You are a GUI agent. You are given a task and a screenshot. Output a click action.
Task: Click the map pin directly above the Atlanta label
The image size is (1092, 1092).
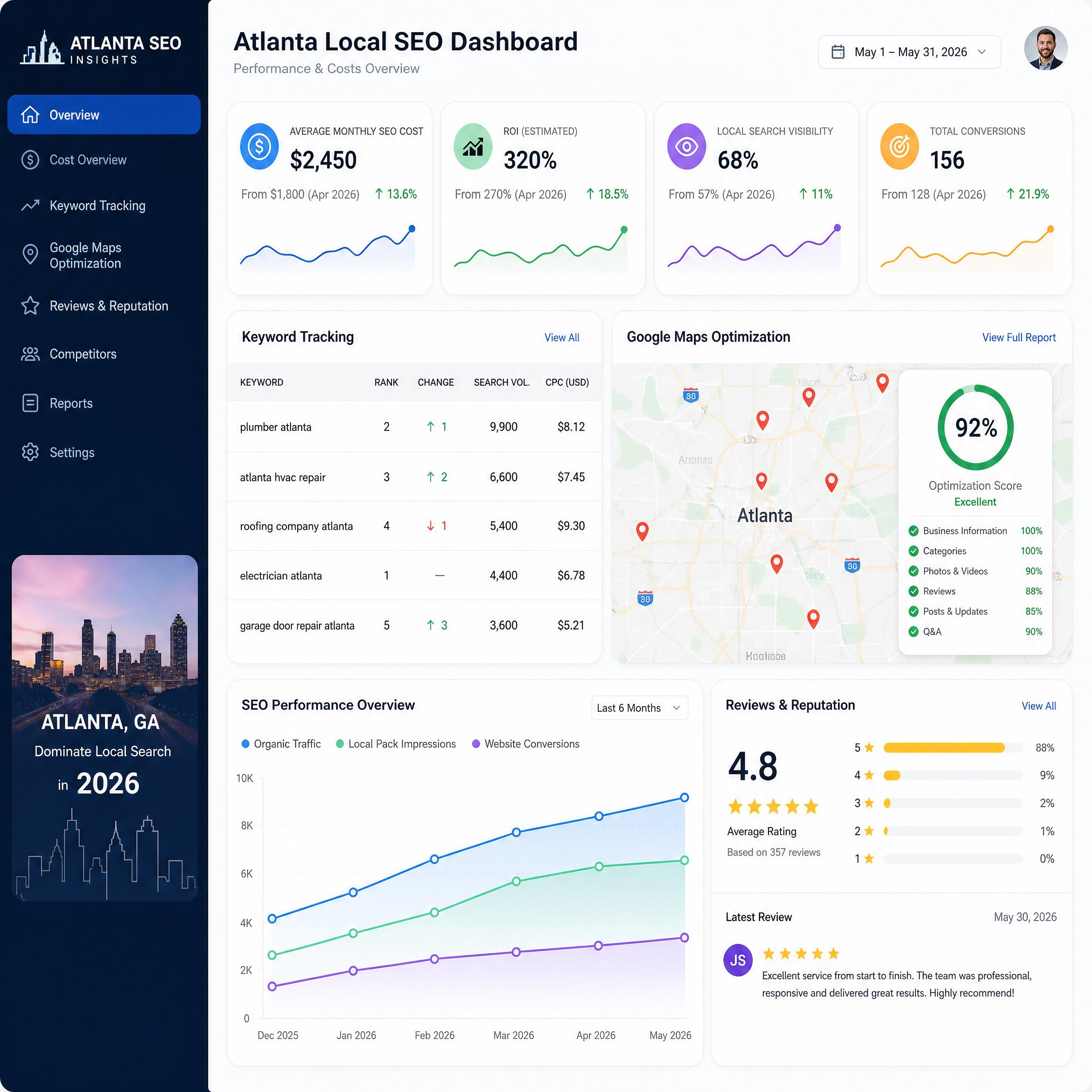point(761,480)
